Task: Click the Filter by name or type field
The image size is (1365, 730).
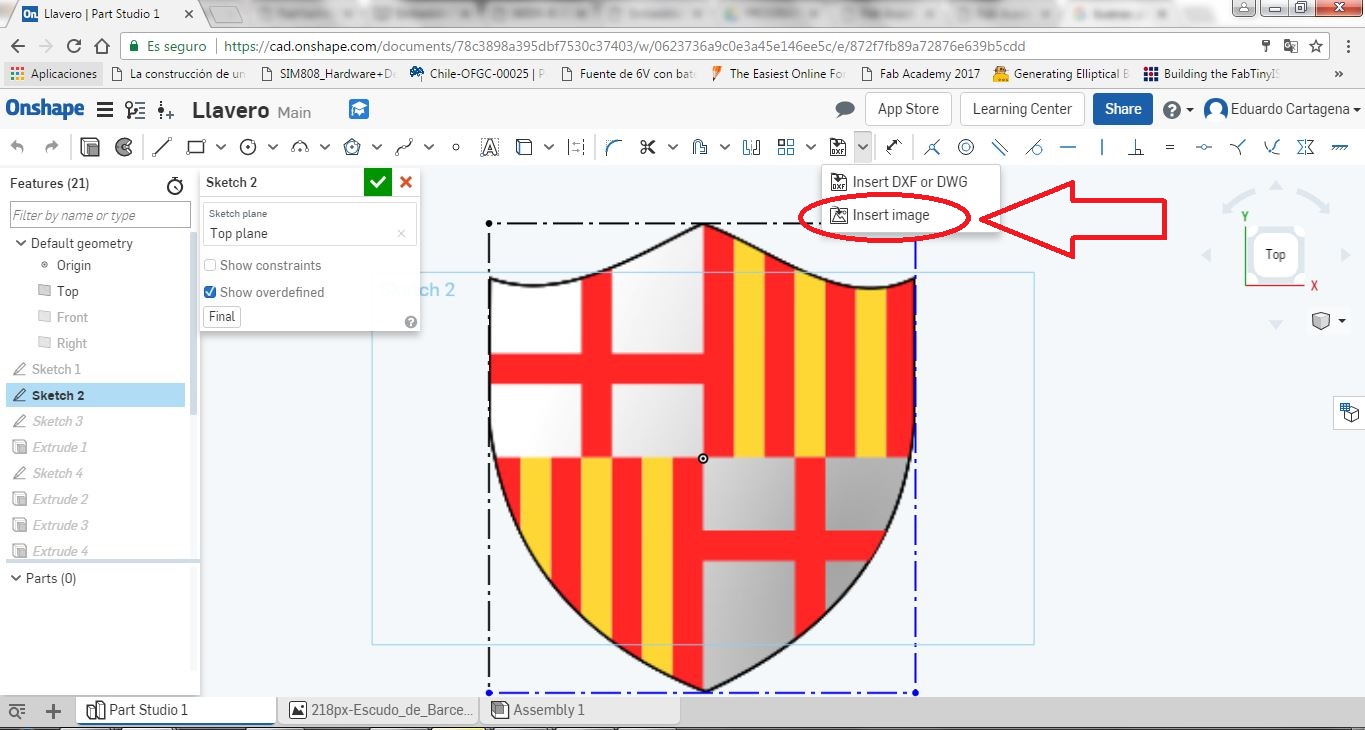Action: click(100, 215)
